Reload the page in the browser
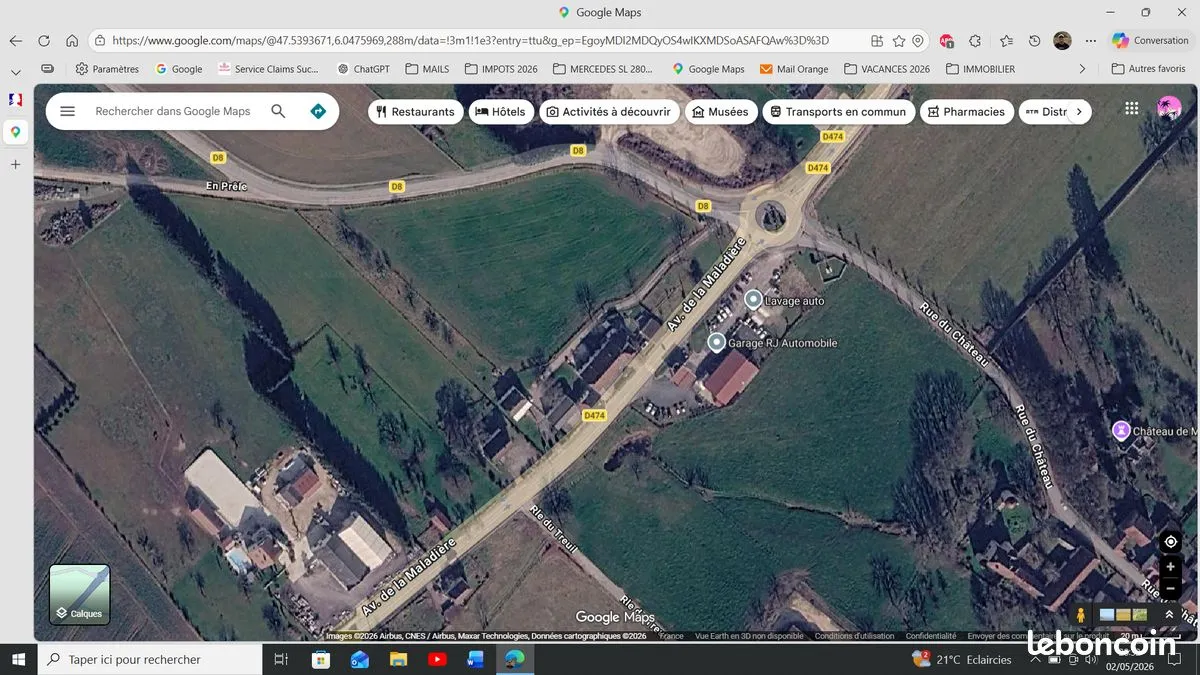Screen dimensions: 1200x675 coord(43,41)
